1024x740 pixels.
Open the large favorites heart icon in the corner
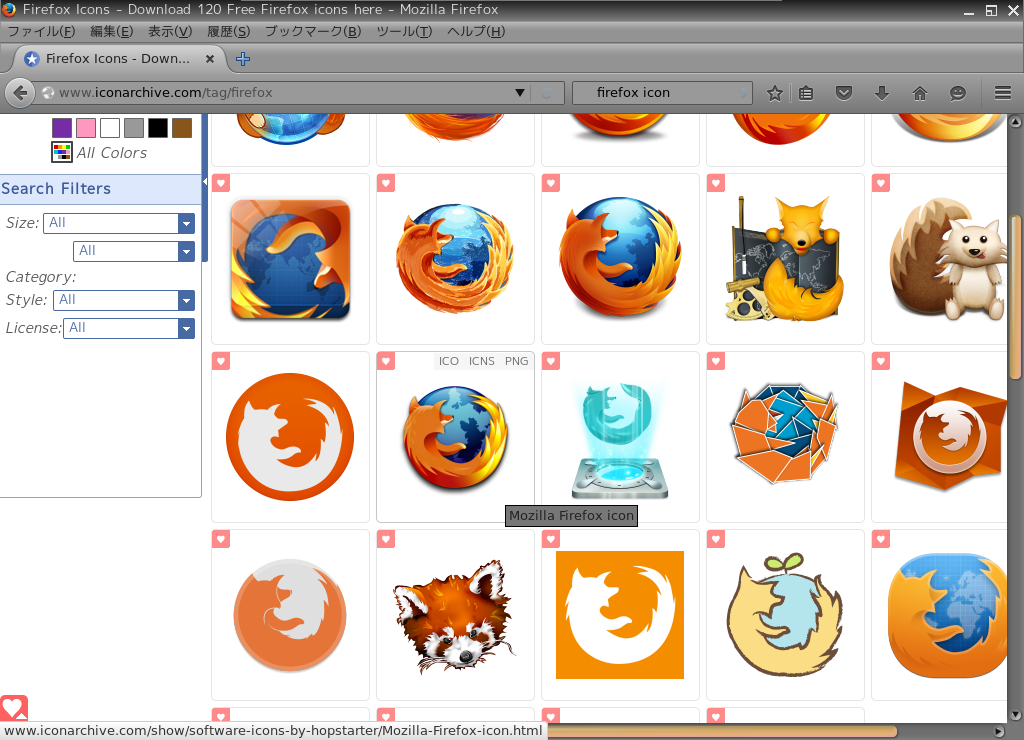(x=14, y=708)
